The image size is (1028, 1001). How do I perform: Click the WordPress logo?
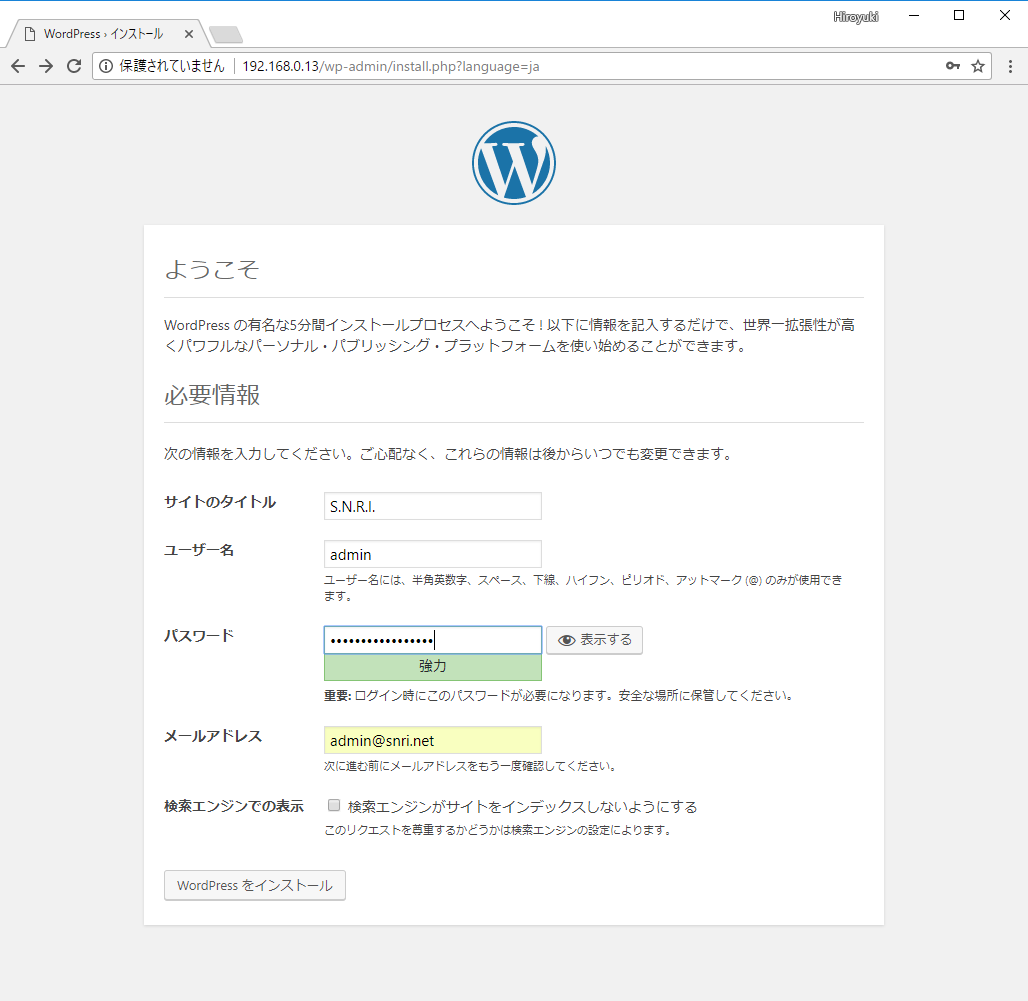[x=514, y=163]
